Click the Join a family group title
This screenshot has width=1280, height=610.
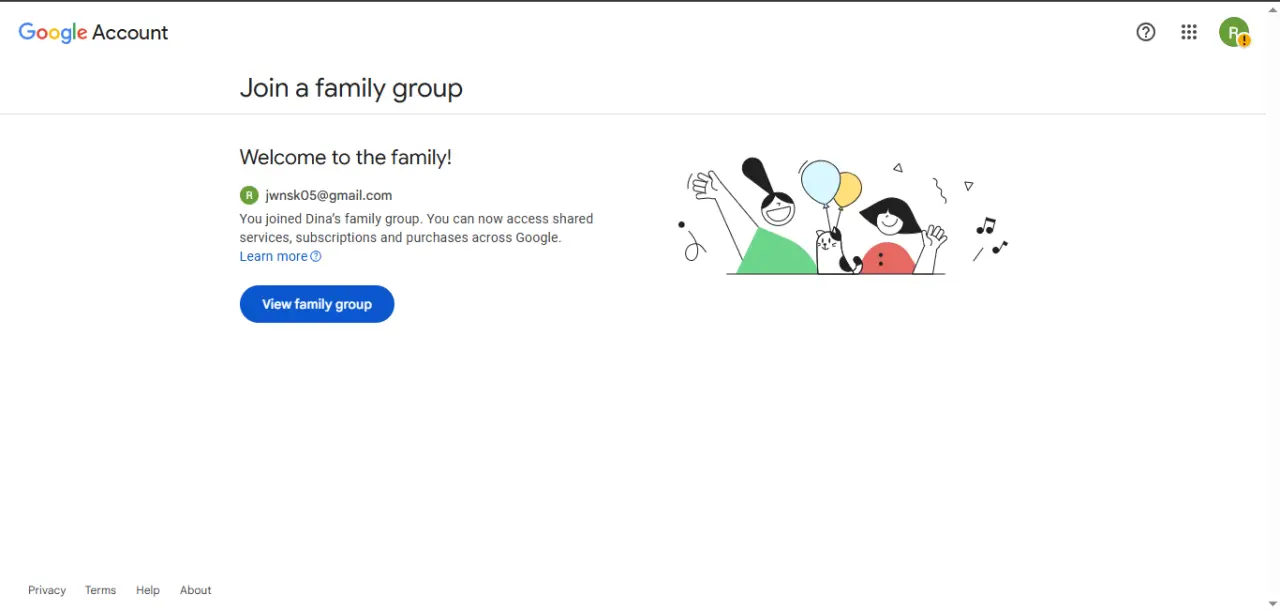pos(351,88)
